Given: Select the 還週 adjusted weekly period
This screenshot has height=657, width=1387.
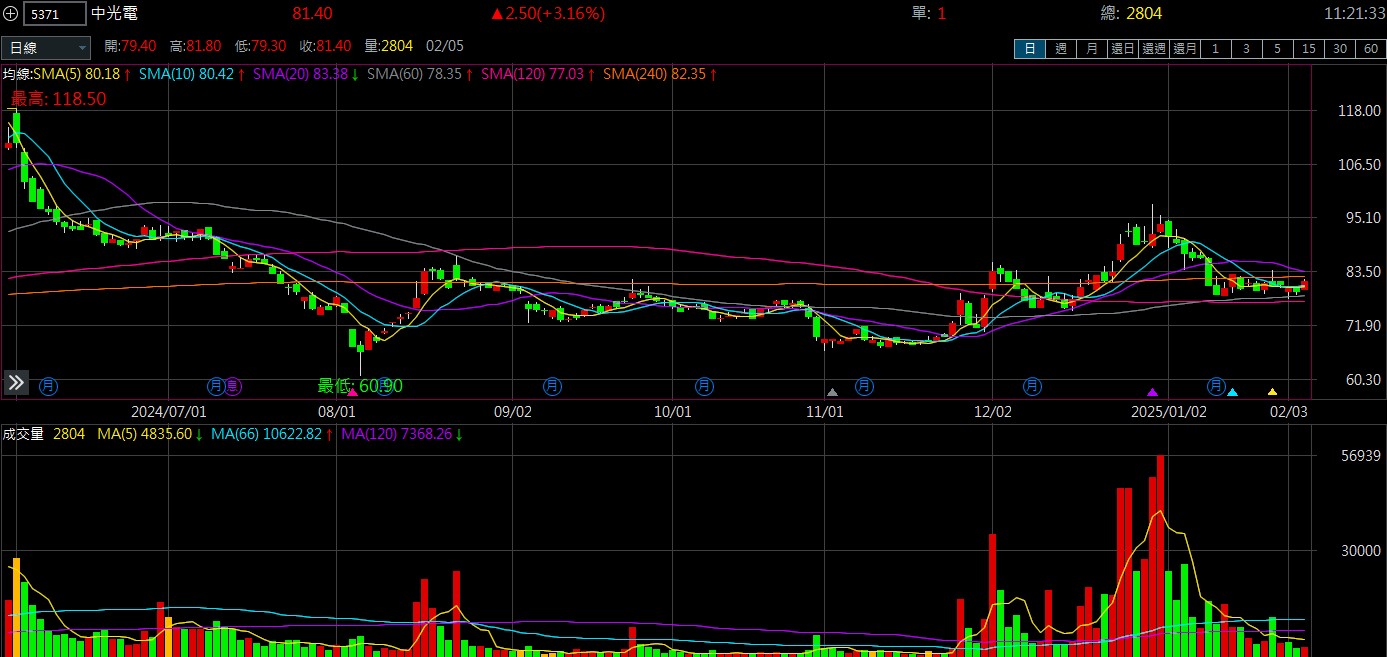Looking at the screenshot, I should [1154, 48].
